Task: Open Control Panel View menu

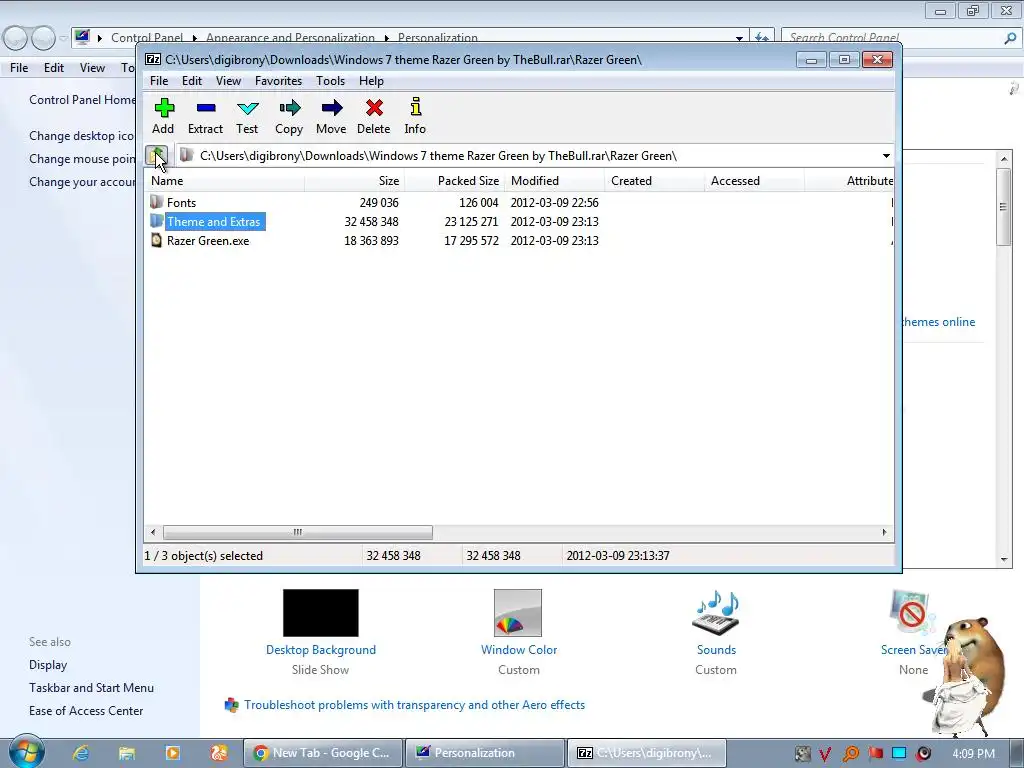Action: 92,68
